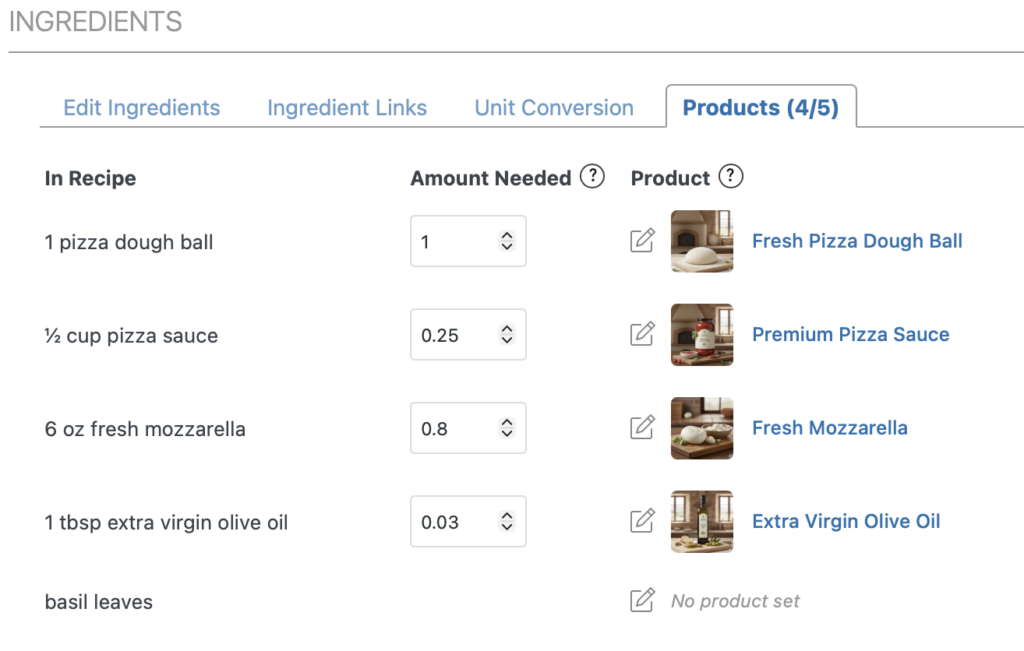1024x651 pixels.
Task: Open the Fresh Pizza Dough Ball link
Action: [857, 241]
